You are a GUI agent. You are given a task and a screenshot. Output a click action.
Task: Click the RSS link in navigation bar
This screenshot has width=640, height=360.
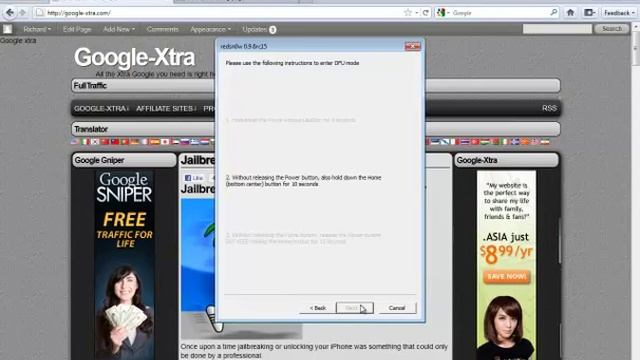pos(549,108)
